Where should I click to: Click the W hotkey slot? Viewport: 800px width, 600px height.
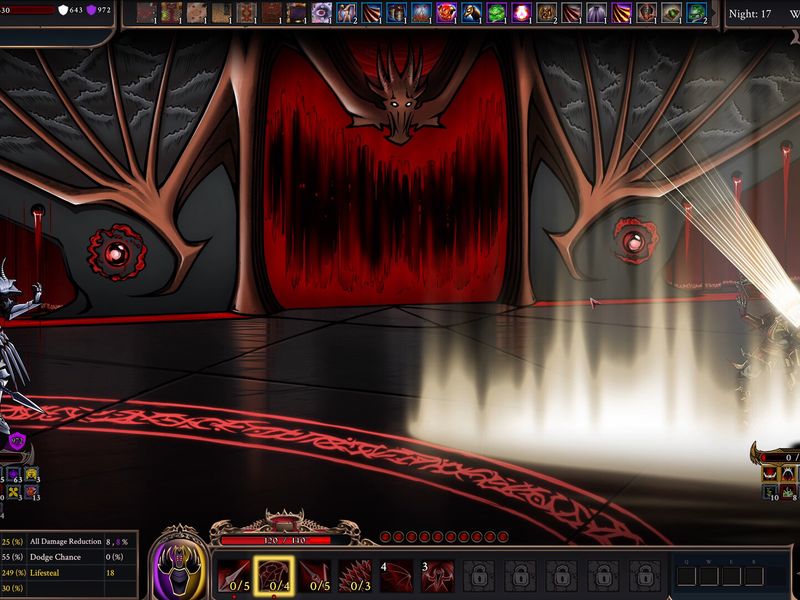709,576
